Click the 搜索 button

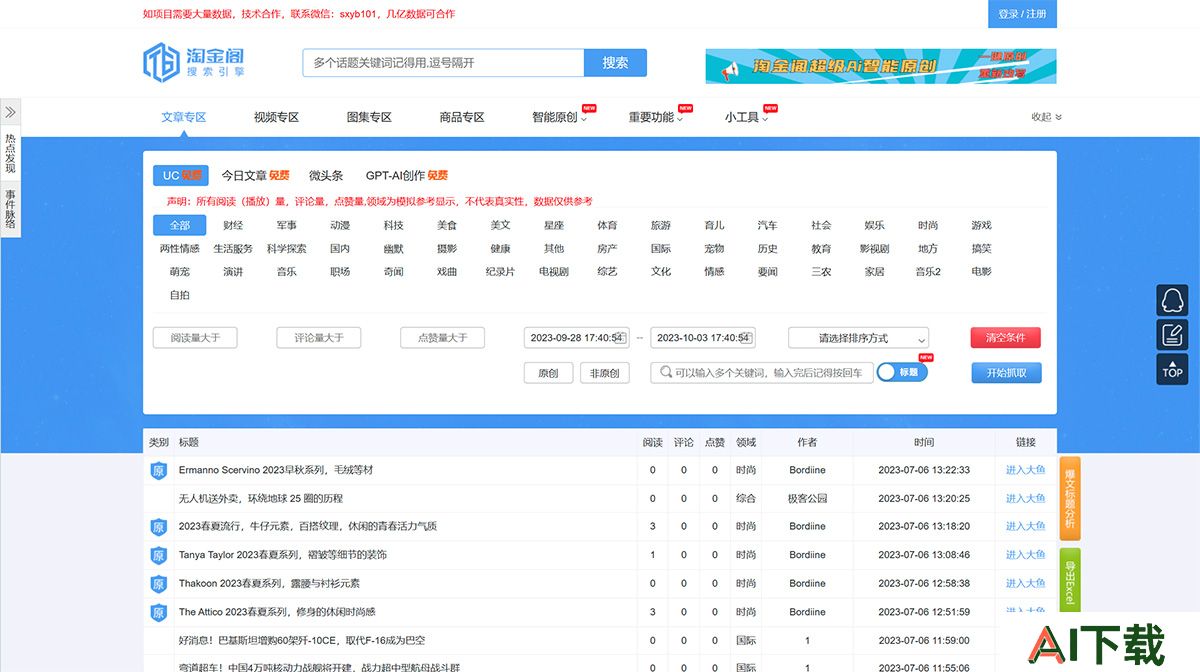click(x=615, y=63)
